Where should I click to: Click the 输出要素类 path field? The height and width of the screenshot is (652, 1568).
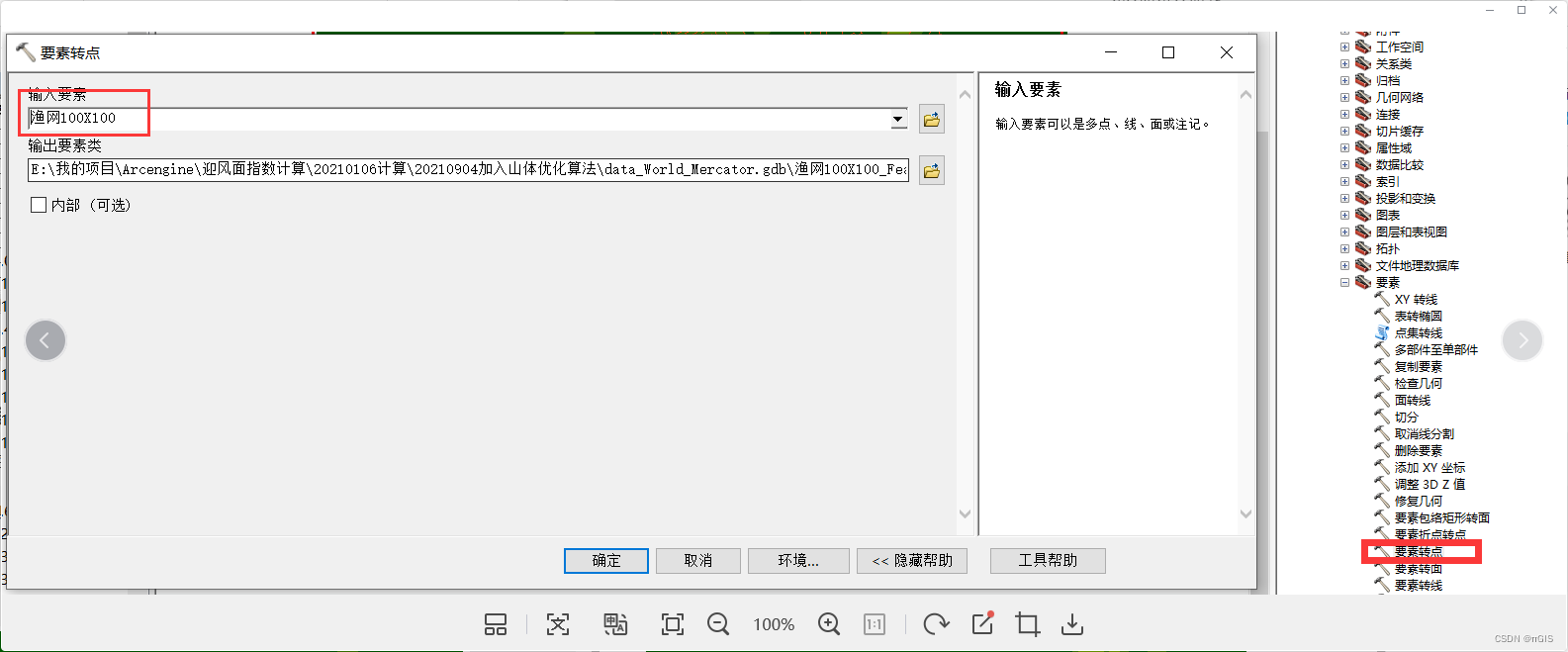click(468, 169)
